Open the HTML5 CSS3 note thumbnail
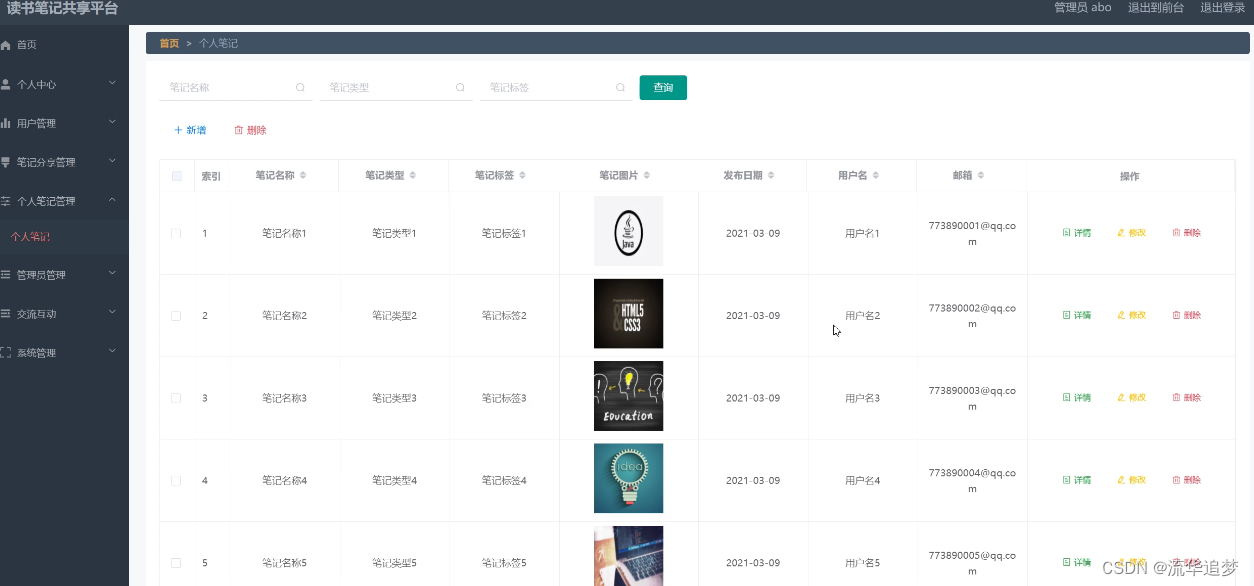Screen dimensions: 1254x586 pos(628,314)
